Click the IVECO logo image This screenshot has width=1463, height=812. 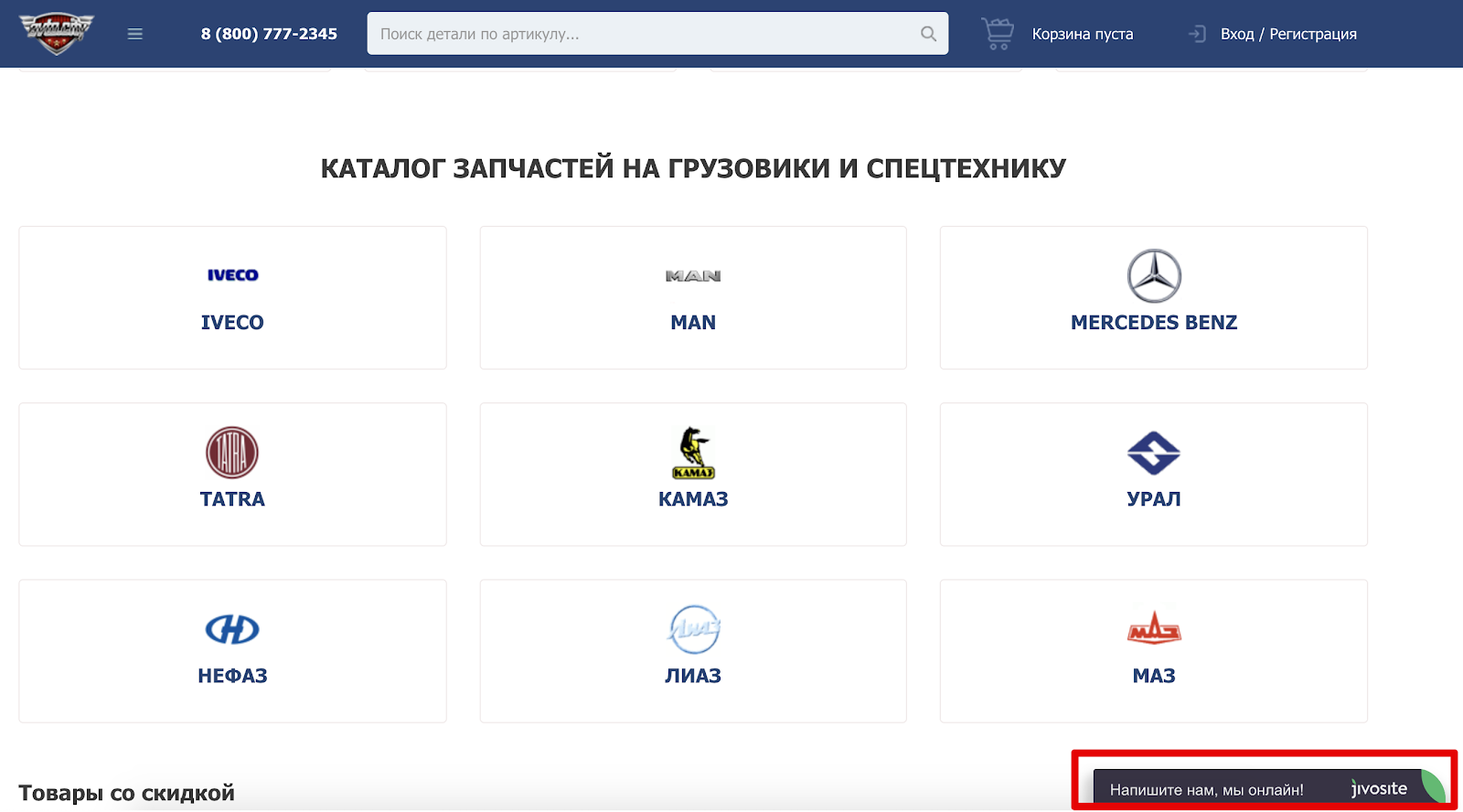click(x=232, y=275)
